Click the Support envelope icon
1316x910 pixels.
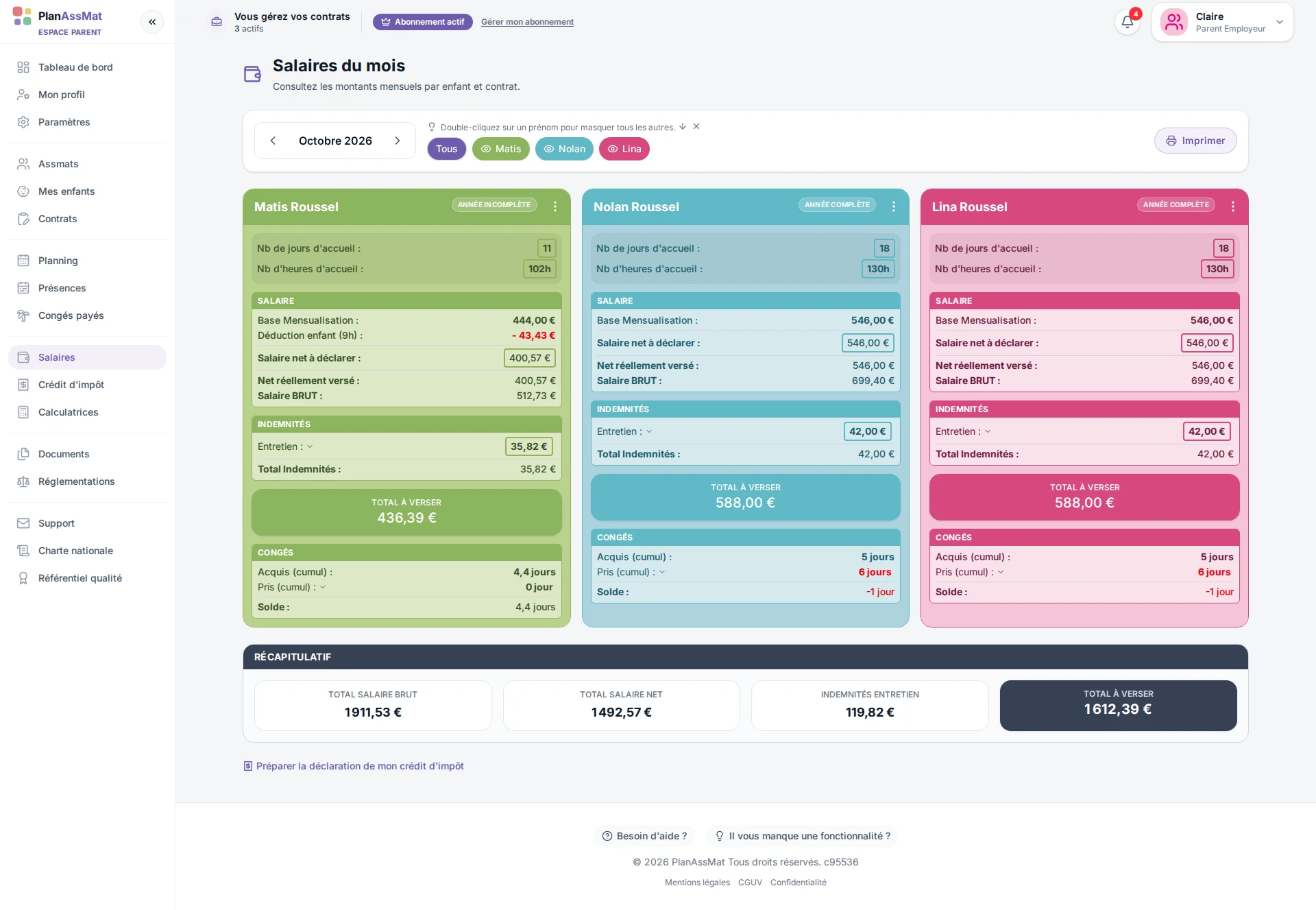coord(23,523)
